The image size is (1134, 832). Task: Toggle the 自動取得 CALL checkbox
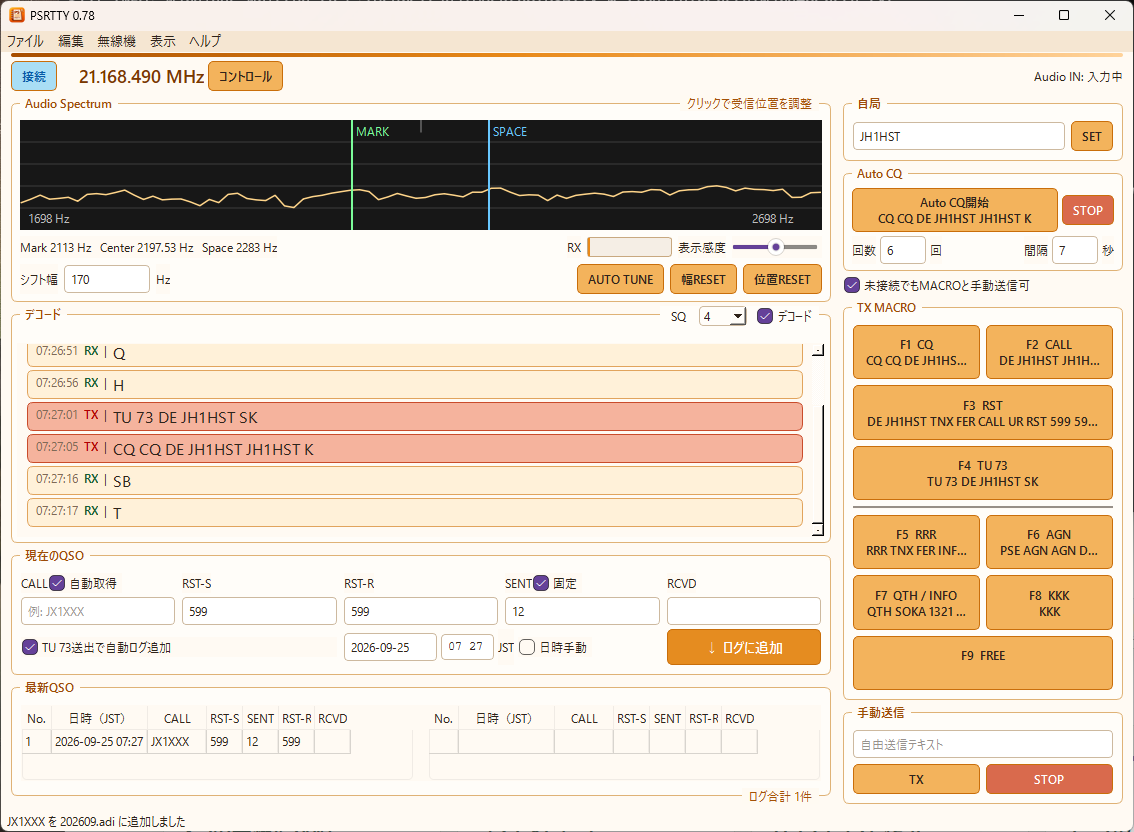58,583
